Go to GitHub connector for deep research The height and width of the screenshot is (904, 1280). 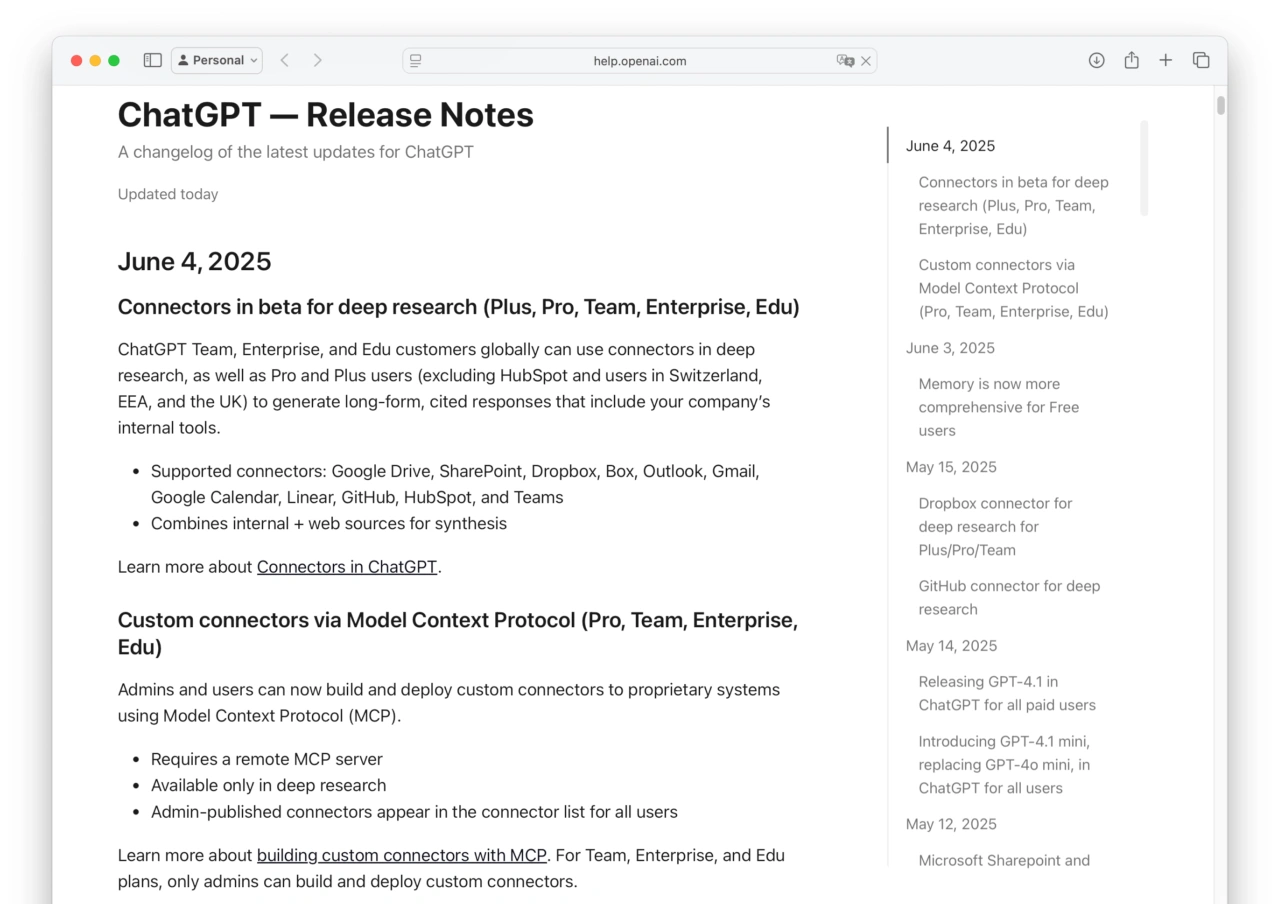1009,598
